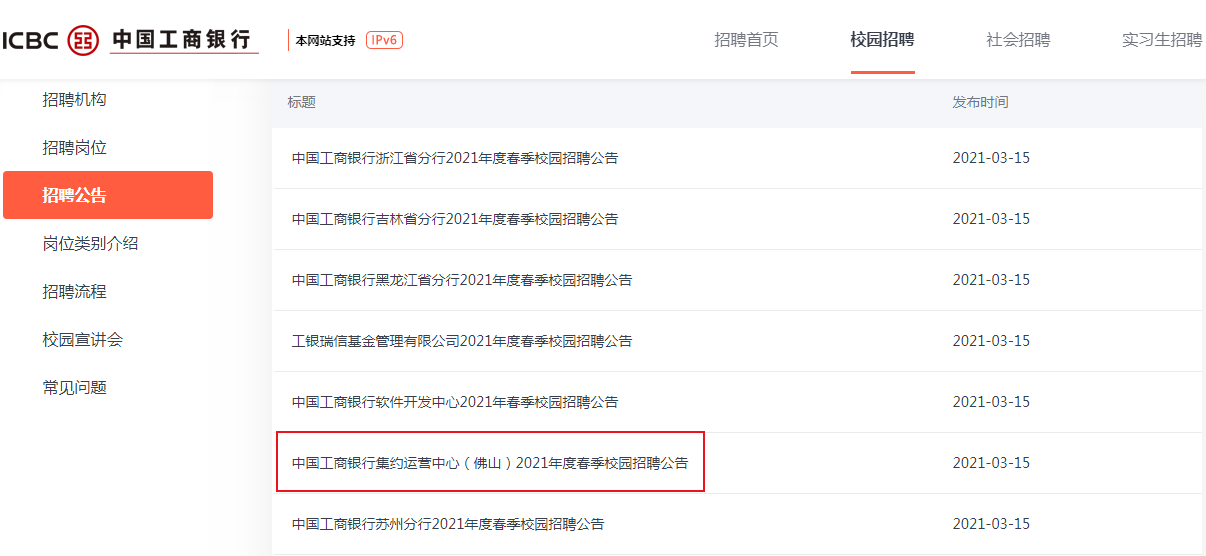Open 校园宣讲会 in the sidebar
Viewport: 1206px width, 556px height.
pos(82,340)
